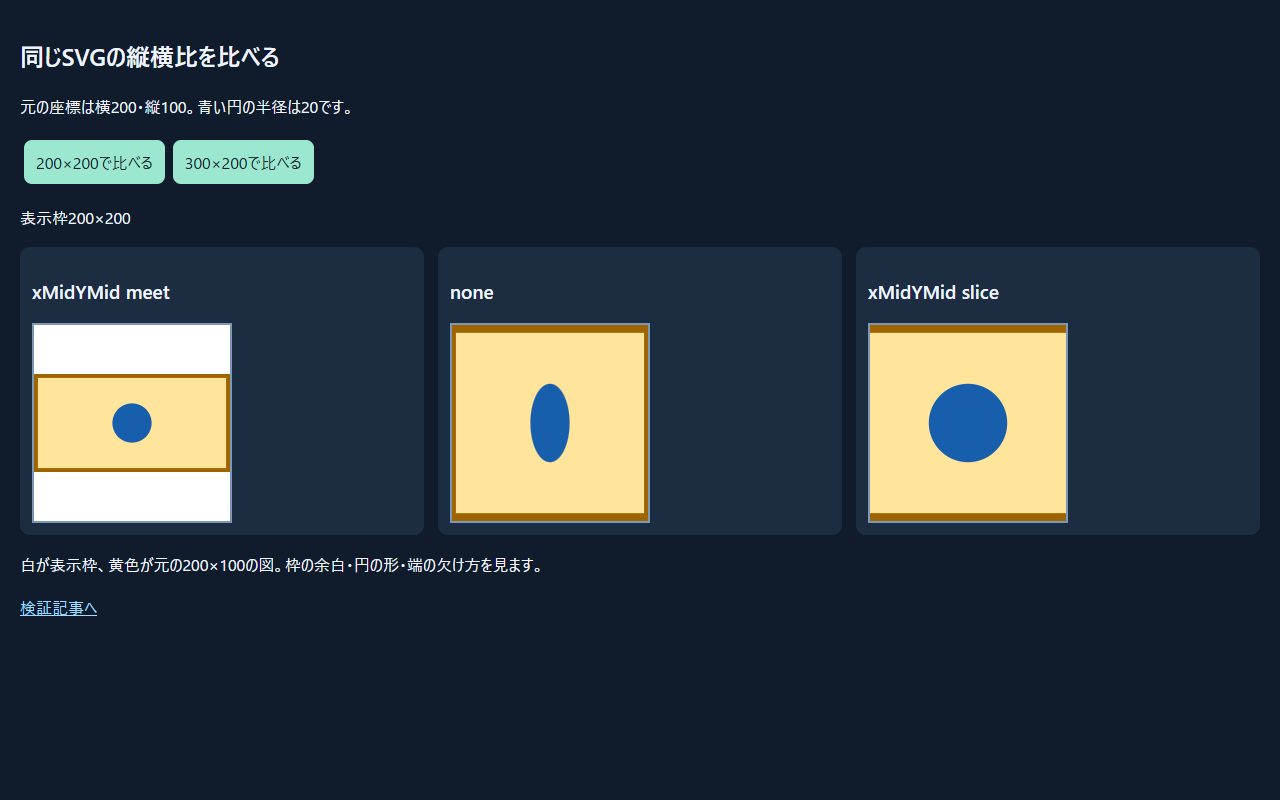Screen dimensions: 1280x800
Task: Click the 表示枠200×200 status text
Action: [76, 218]
